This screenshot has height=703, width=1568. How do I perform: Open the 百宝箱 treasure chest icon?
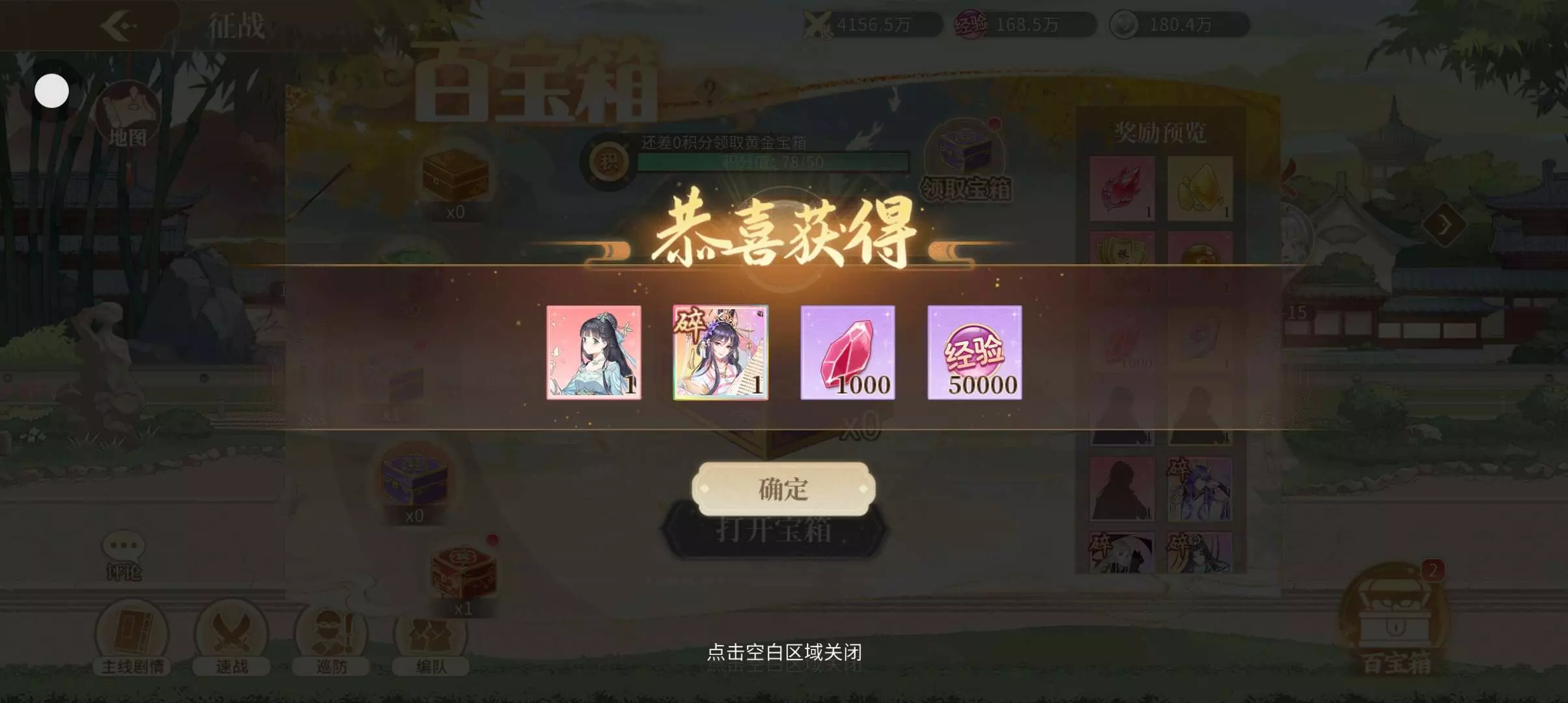tap(1395, 622)
